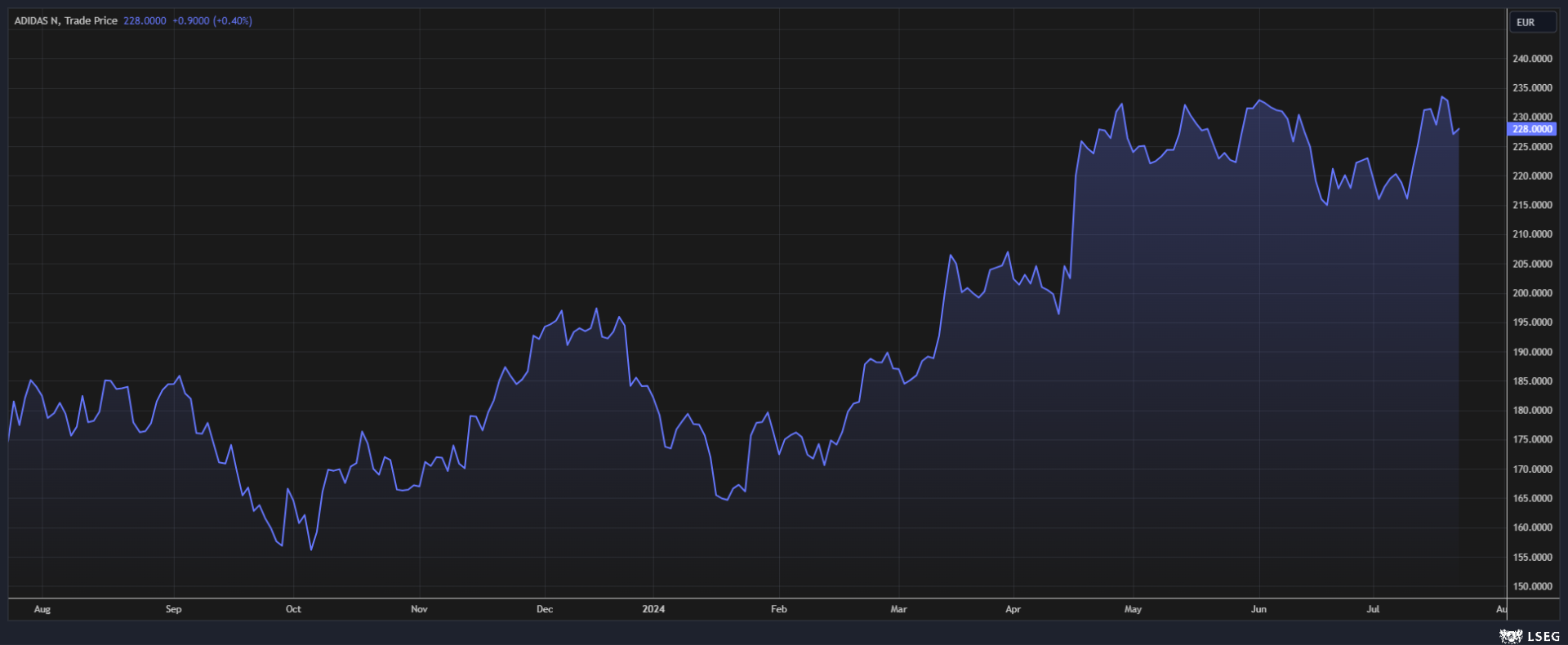Click the 160.0000 price axis label
The width and height of the screenshot is (1568, 645).
pyautogui.click(x=1532, y=527)
